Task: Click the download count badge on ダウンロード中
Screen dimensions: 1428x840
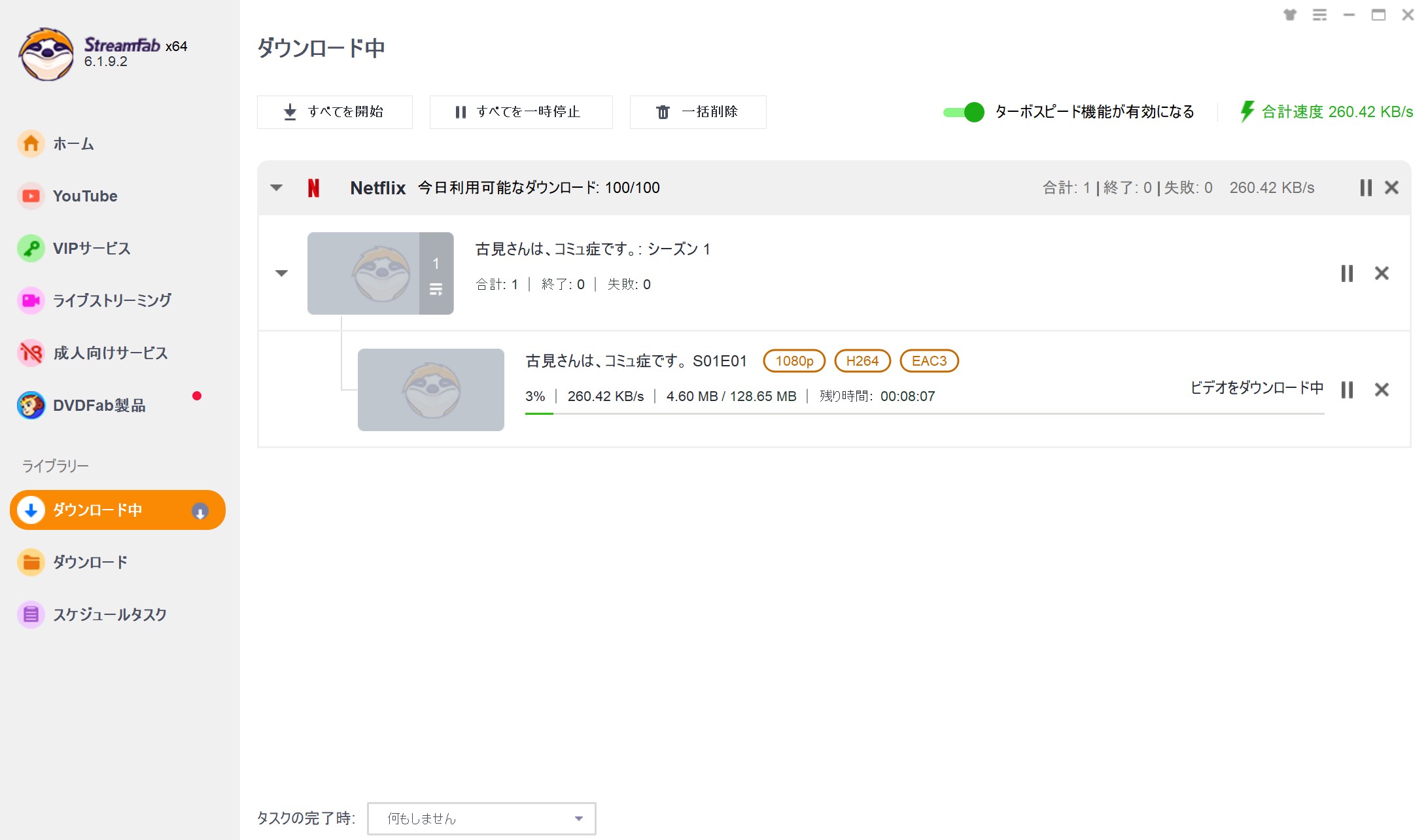Action: tap(200, 511)
